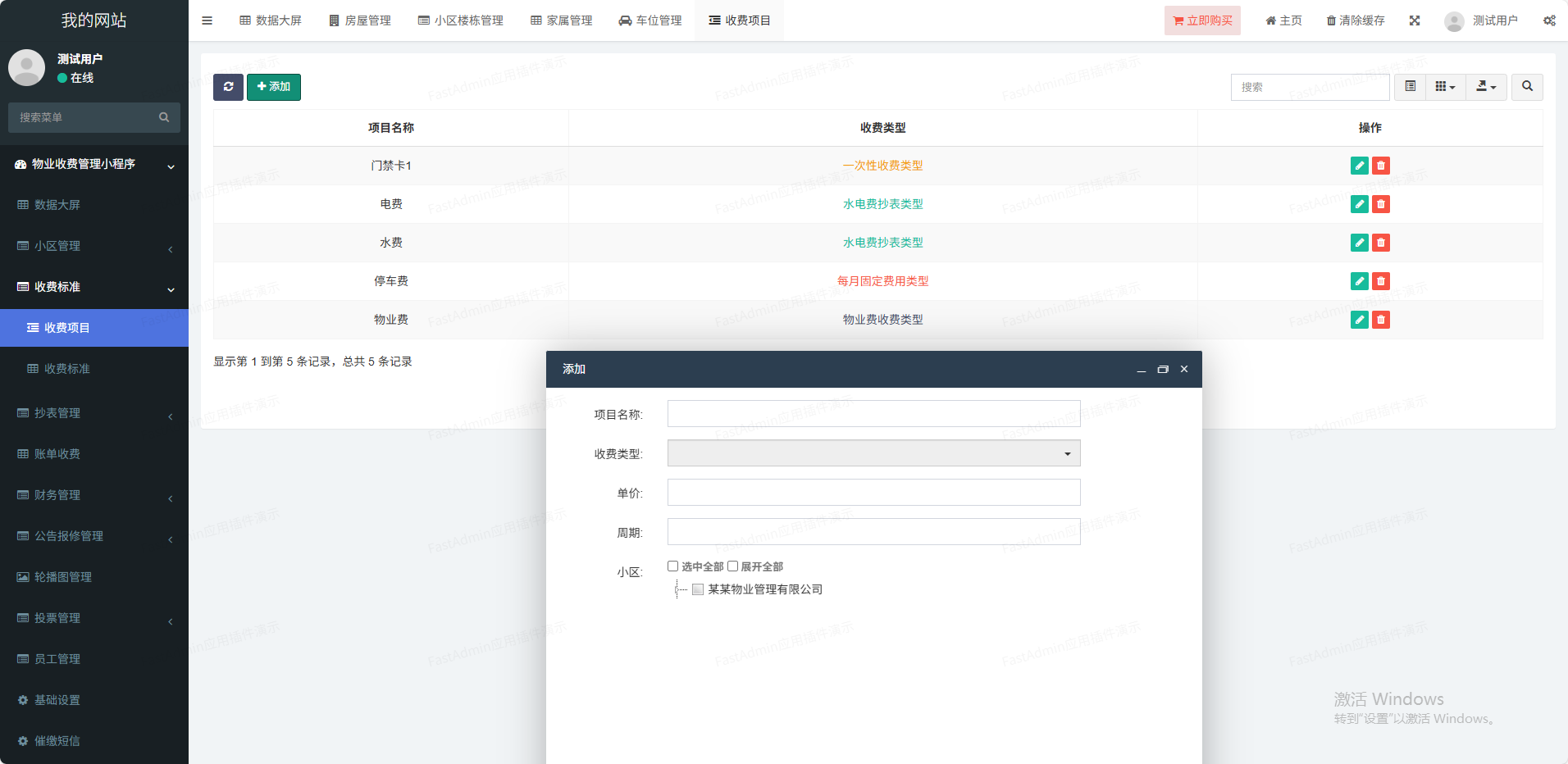Screen dimensions: 1568x764
Task: Edit the 门禁卡1 row with pencil icon
Action: (1359, 166)
